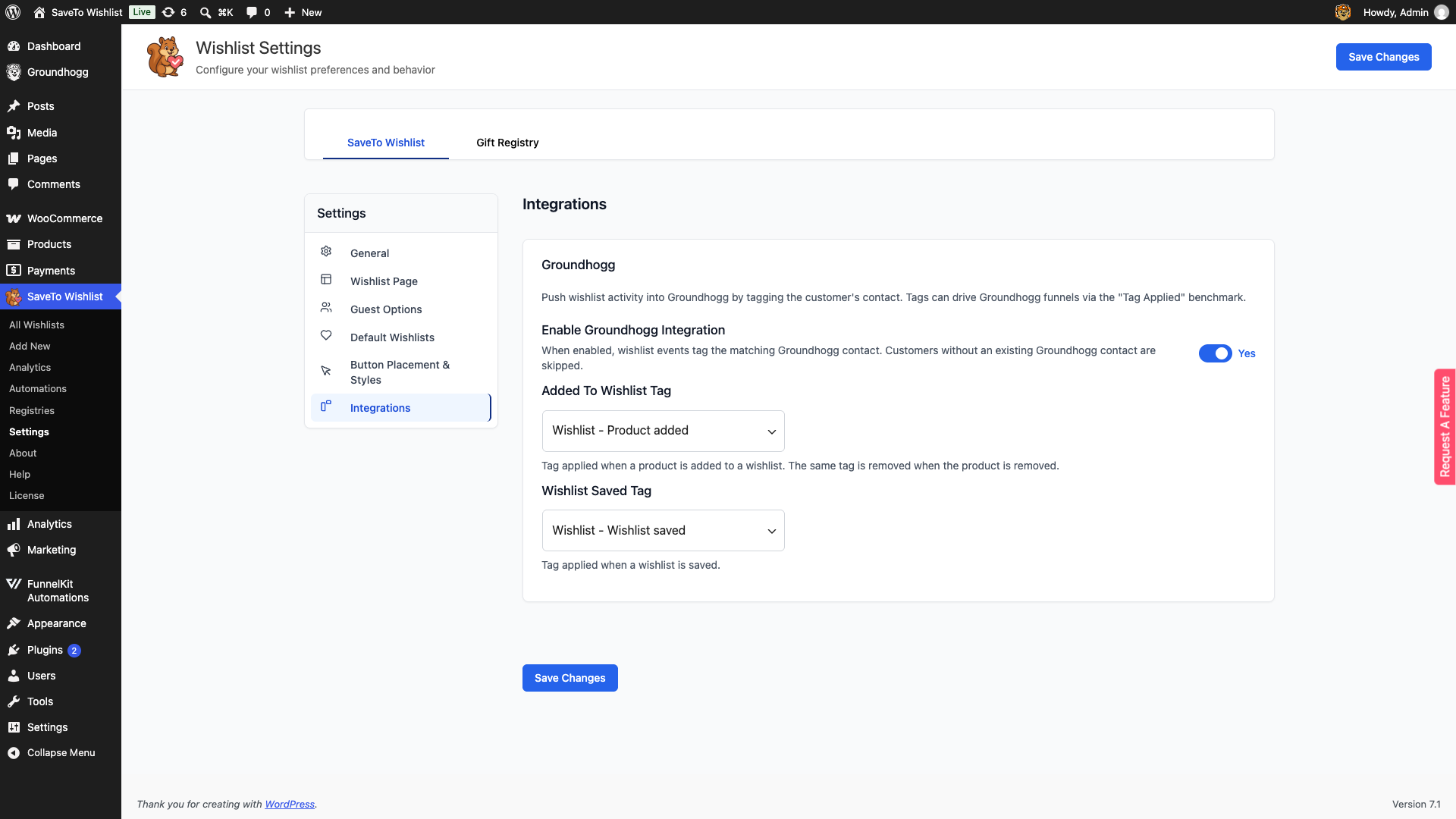The image size is (1456, 819).
Task: Switch to the SaveTo Wishlist tab
Action: coord(386,143)
